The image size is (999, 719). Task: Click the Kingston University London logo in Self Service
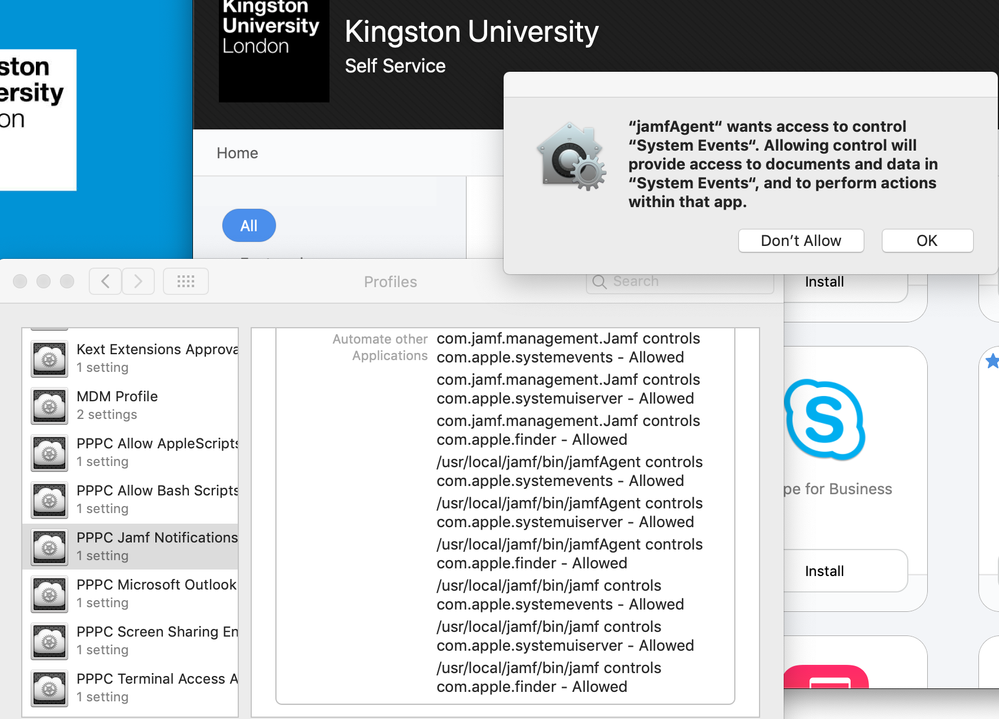[274, 50]
